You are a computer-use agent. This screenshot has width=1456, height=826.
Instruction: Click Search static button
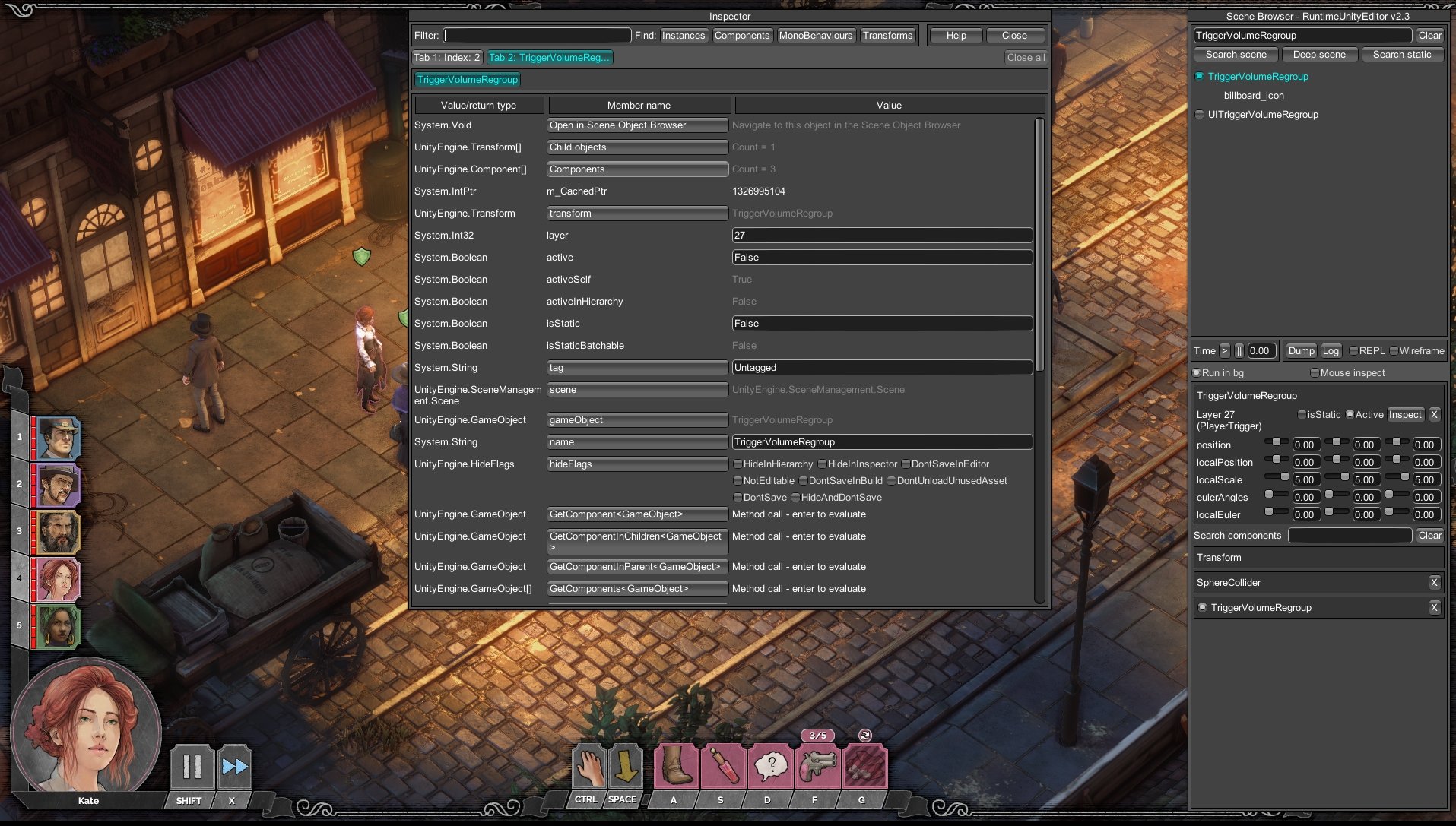pyautogui.click(x=1401, y=55)
